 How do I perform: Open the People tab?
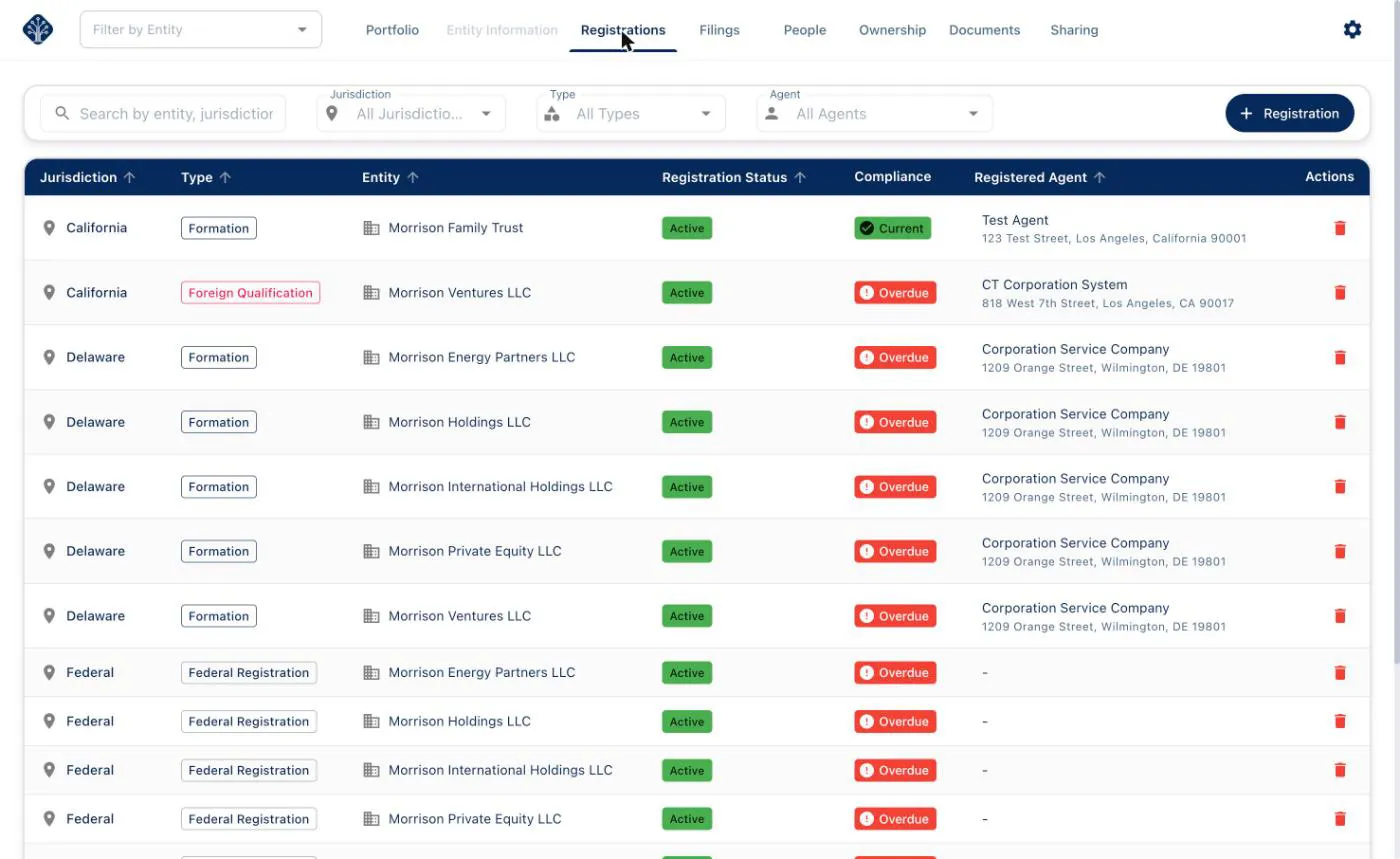coord(805,30)
